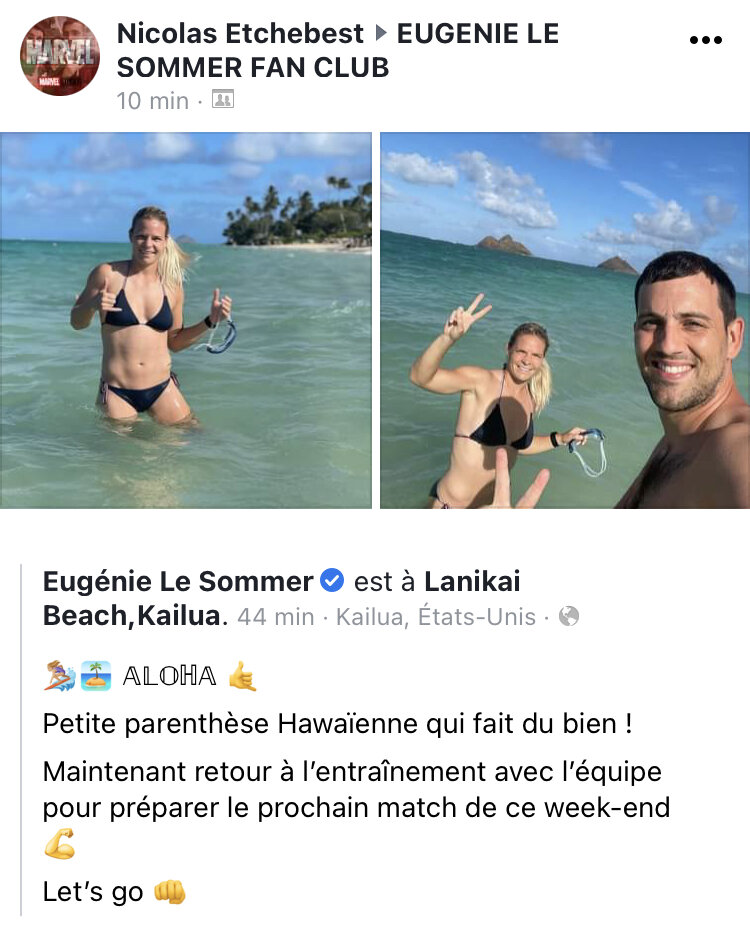The height and width of the screenshot is (929, 750).
Task: Open the EUGENIE LE SOMMER FAN CLUB group
Action: pos(338,50)
